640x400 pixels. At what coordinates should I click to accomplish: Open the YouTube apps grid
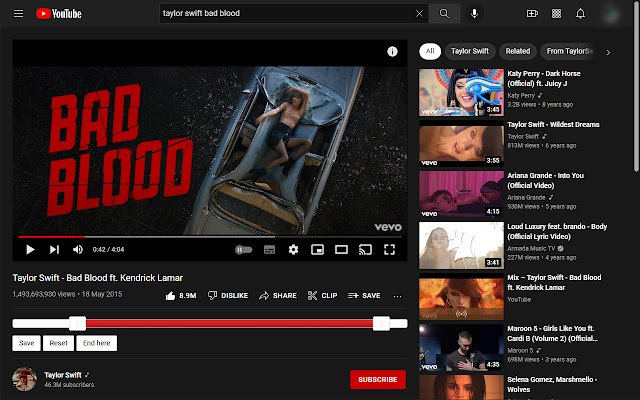point(556,13)
